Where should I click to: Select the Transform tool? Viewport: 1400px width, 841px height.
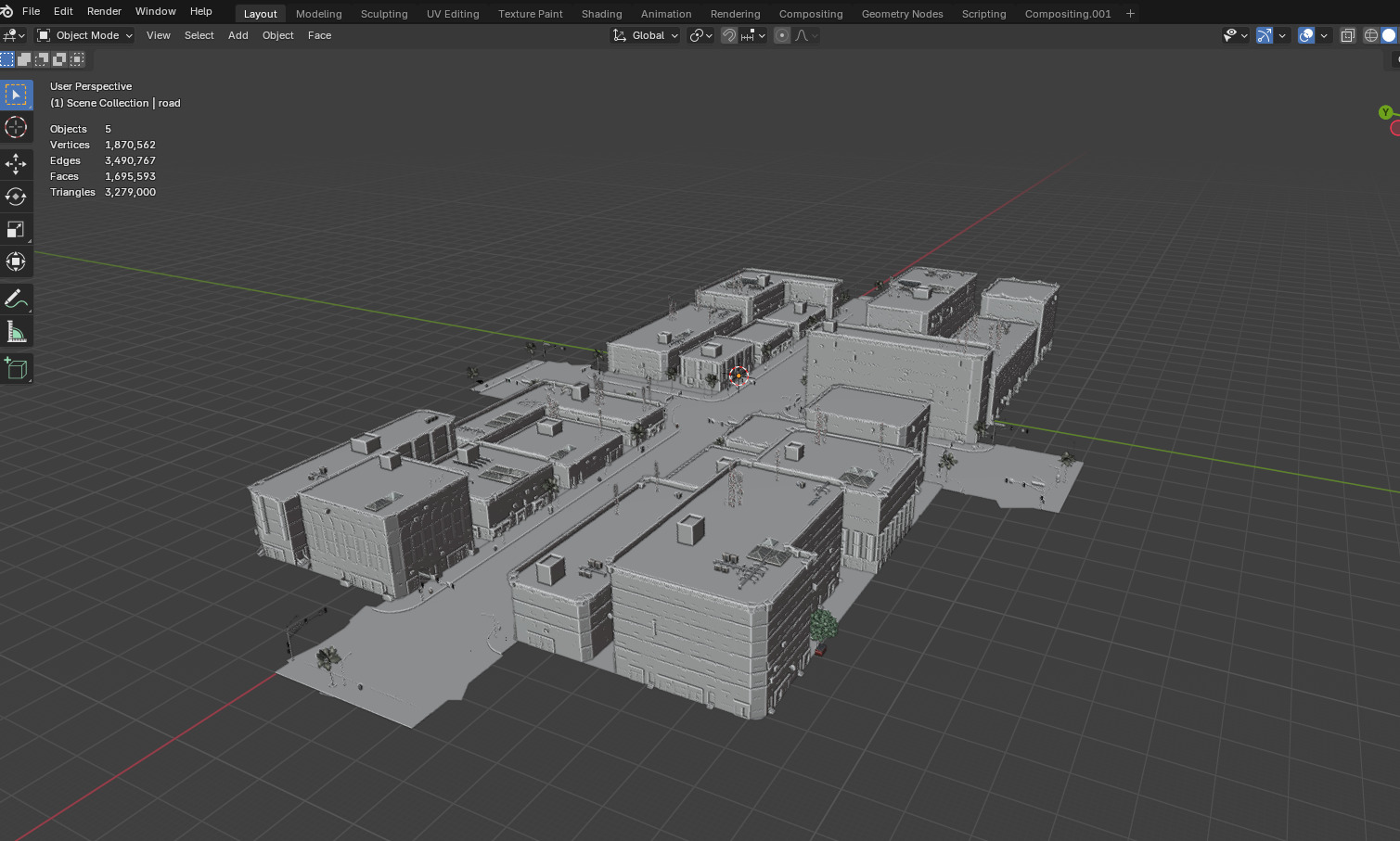16,261
